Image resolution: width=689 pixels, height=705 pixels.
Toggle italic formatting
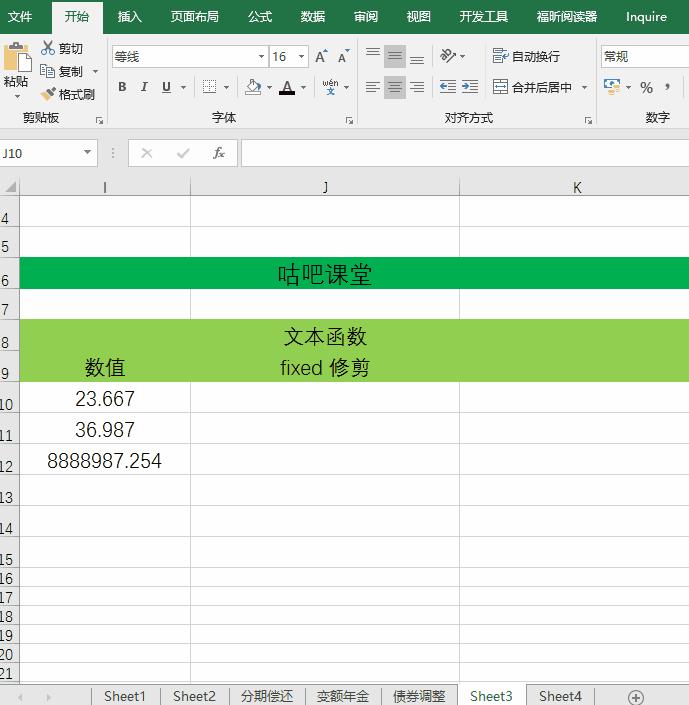pyautogui.click(x=144, y=87)
